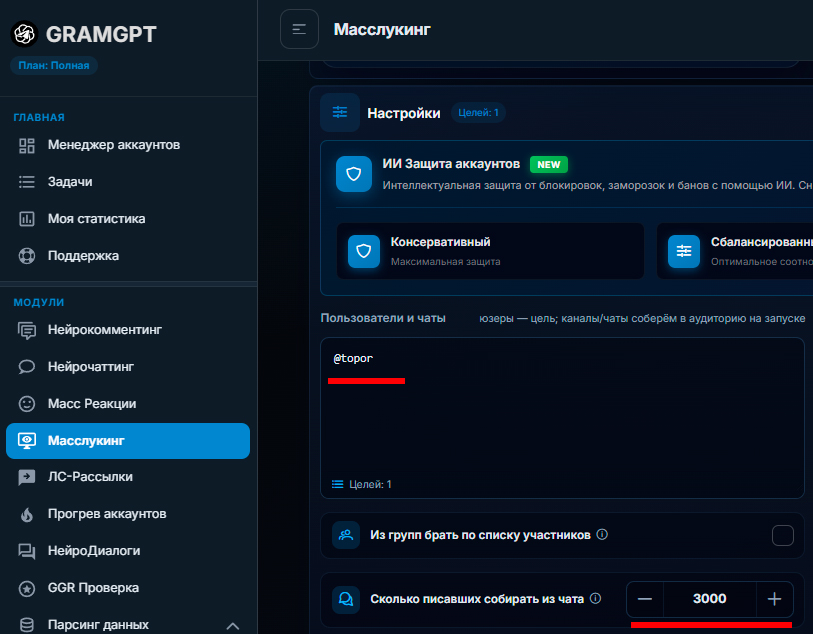Click the Пользователи и чаты label
813x634 pixels.
(x=383, y=318)
